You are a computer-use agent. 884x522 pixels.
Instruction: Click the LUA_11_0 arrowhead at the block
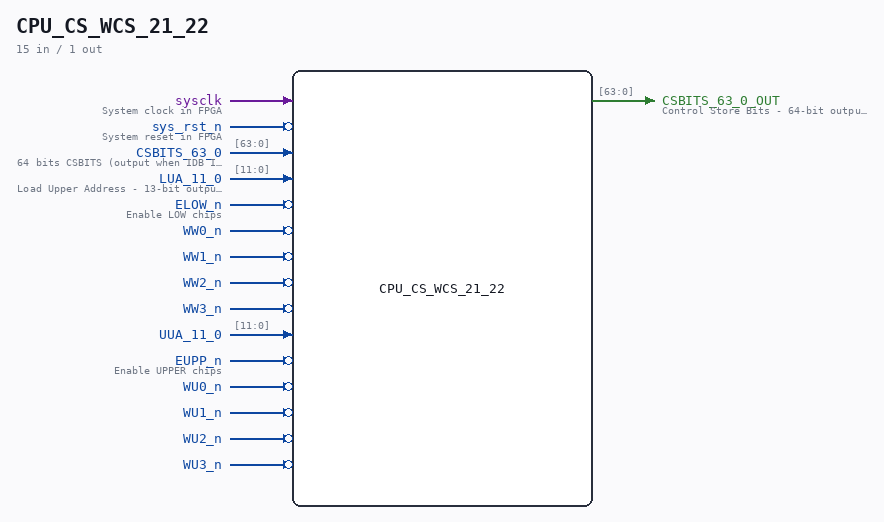(288, 179)
